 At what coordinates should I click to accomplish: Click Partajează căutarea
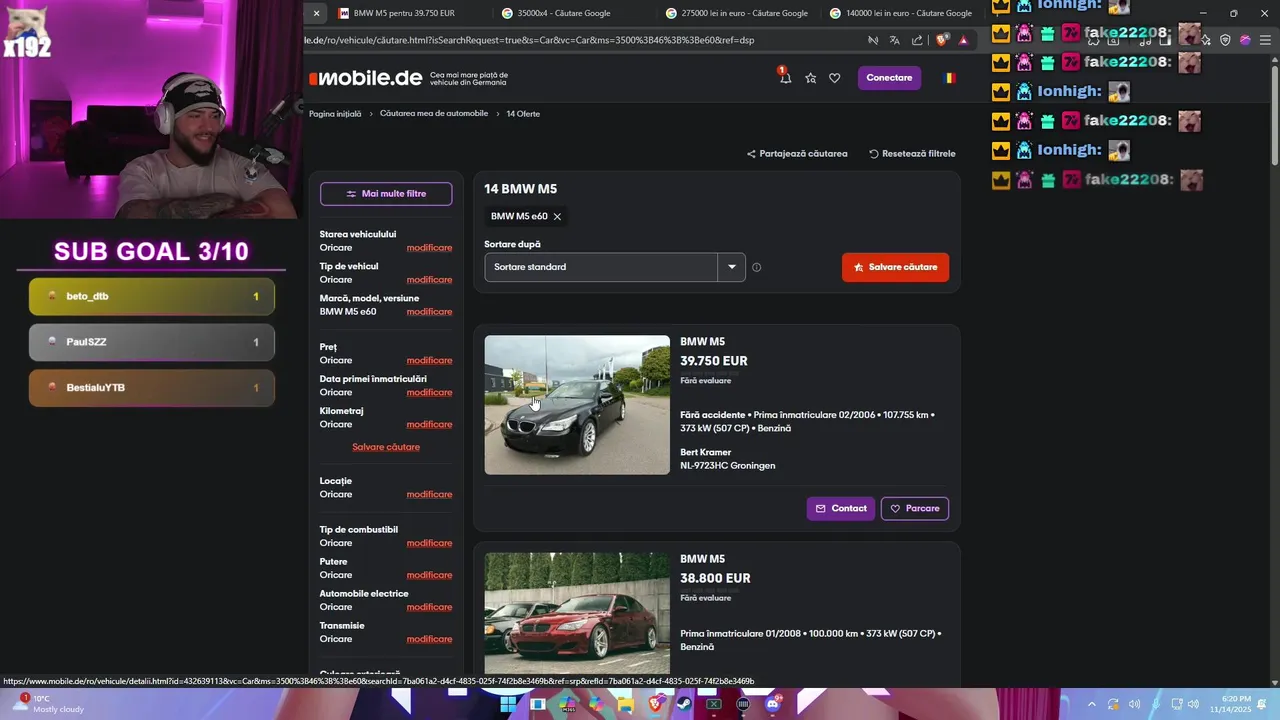(797, 154)
